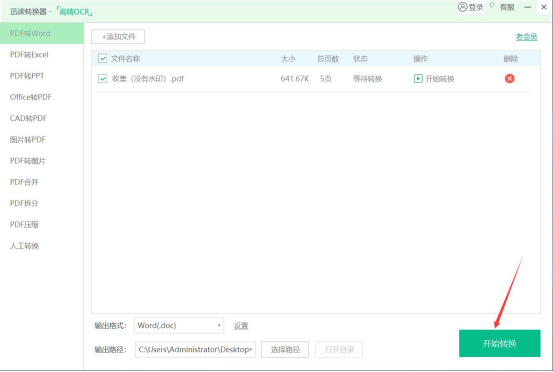
Task: Open PDF压缩 (compress) in sidebar
Action: [42, 224]
